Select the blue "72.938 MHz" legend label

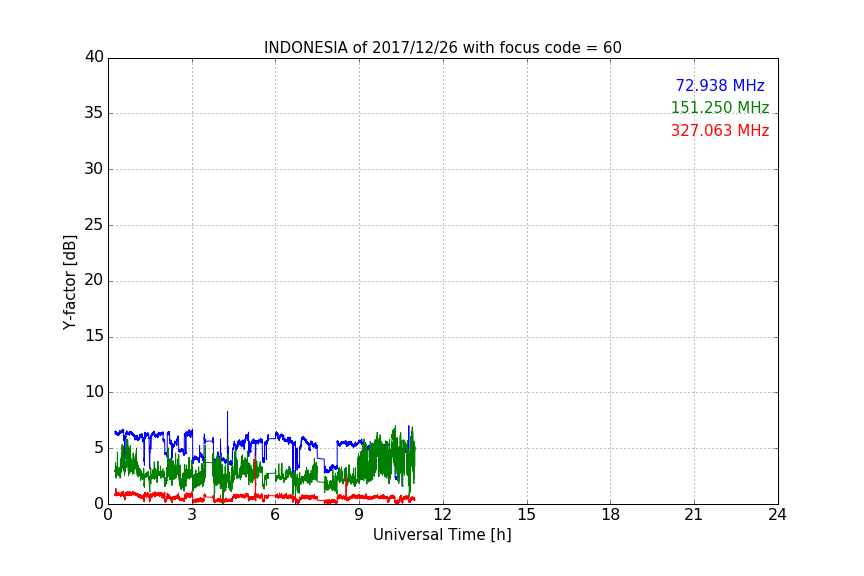coord(720,85)
